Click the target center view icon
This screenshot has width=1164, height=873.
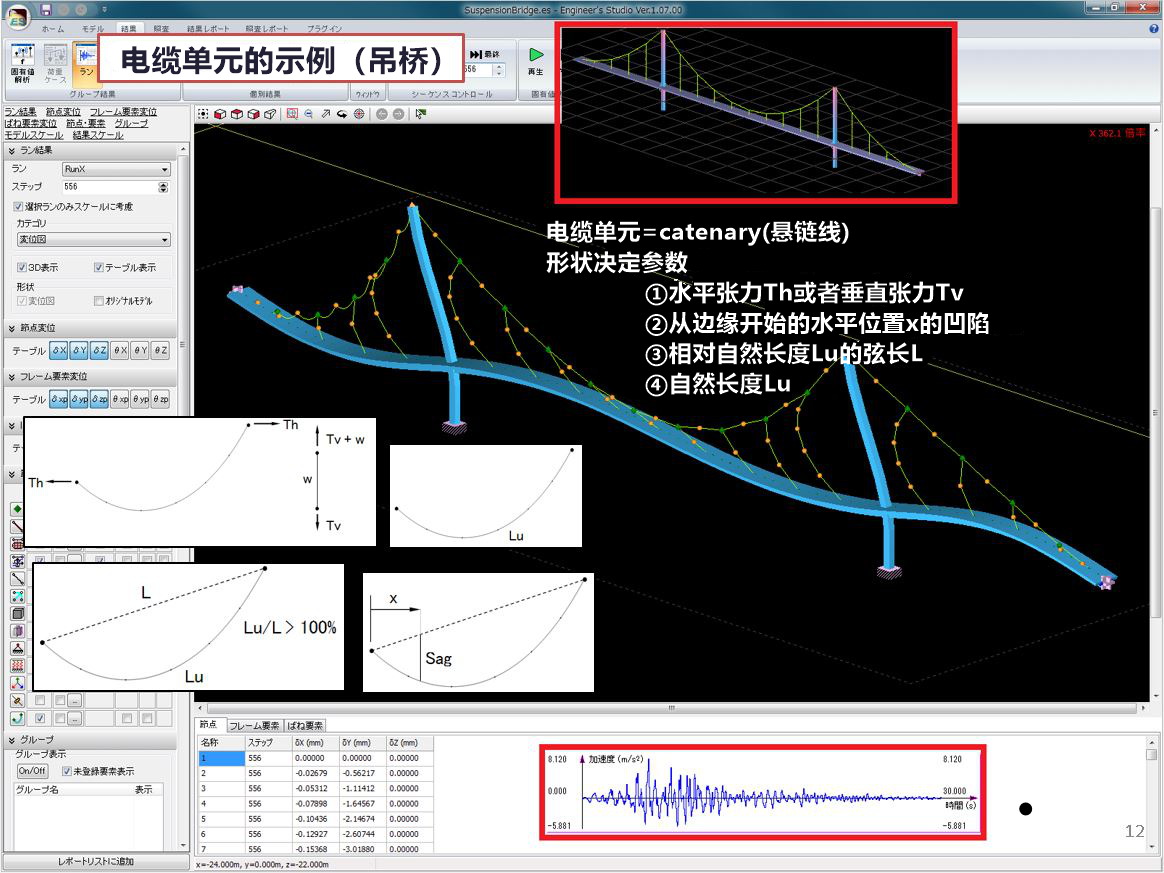(x=359, y=114)
